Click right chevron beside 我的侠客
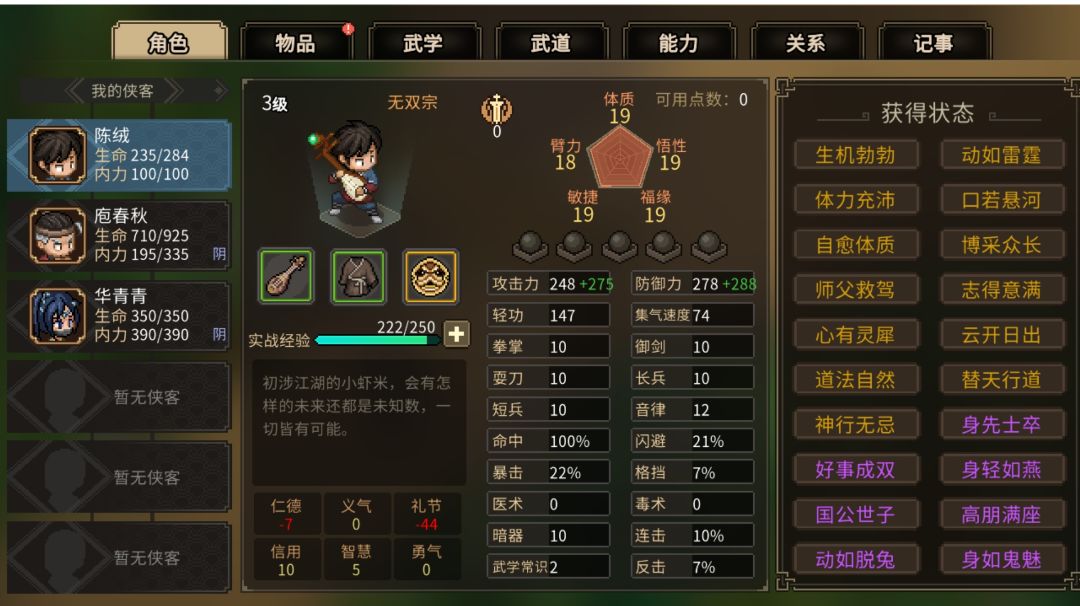Screen dimensions: 1080x606 (172, 91)
